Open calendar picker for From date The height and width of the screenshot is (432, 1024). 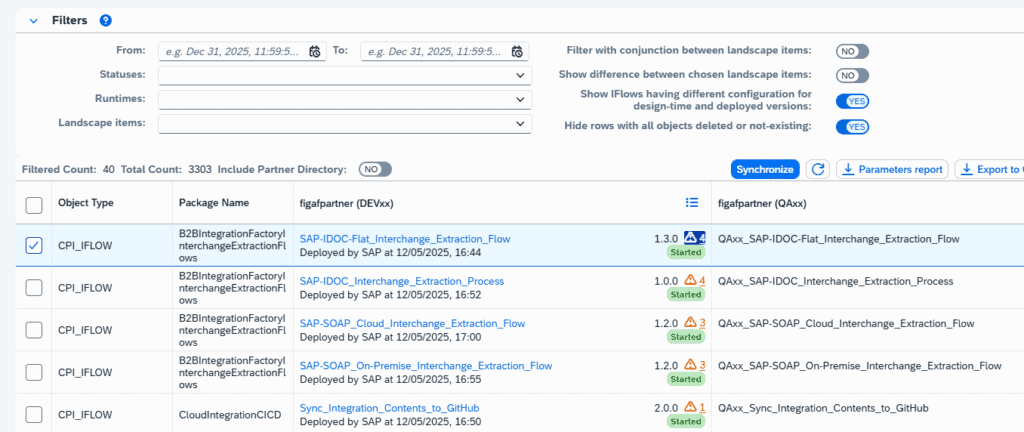tap(315, 52)
